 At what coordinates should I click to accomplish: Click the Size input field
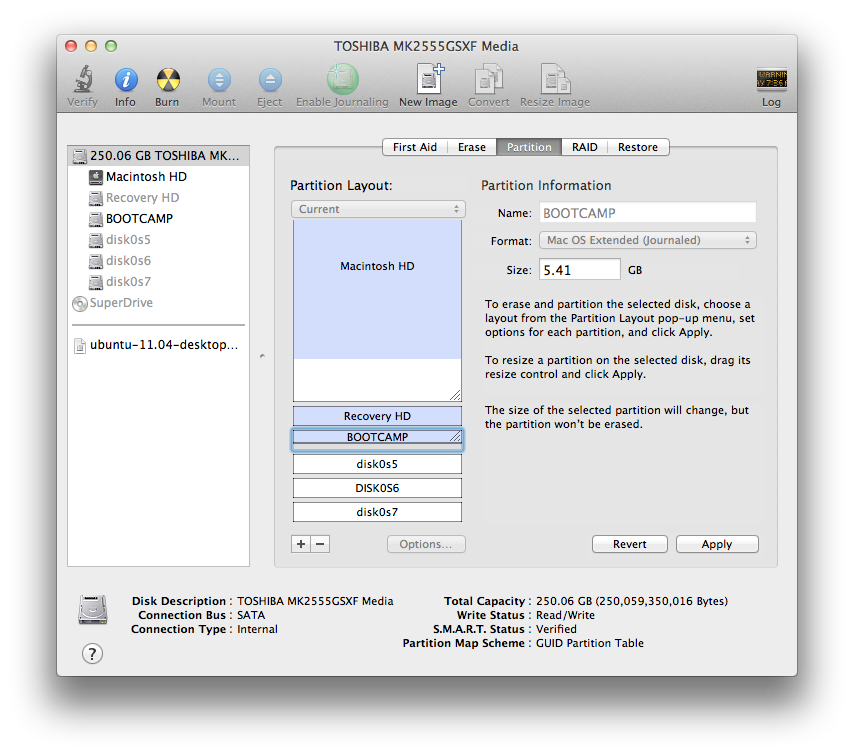click(x=580, y=270)
